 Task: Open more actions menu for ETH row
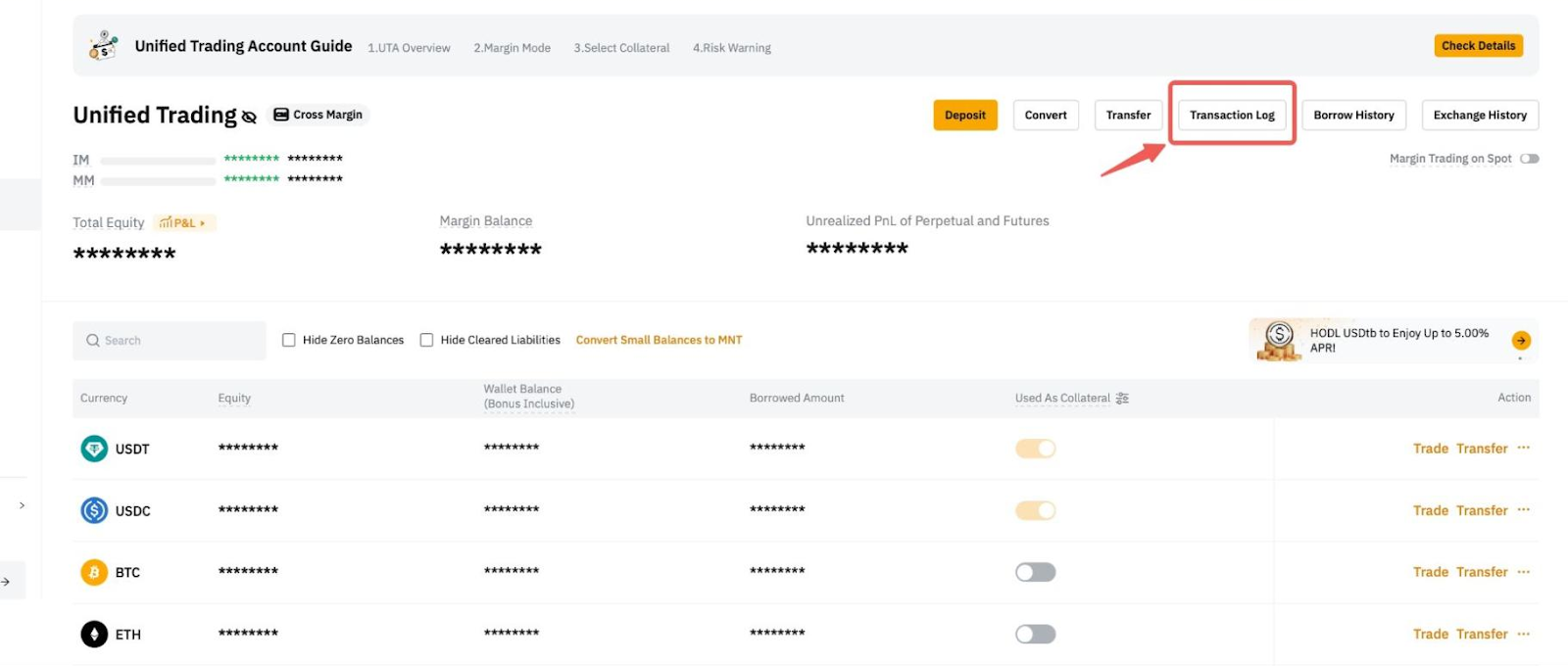pos(1523,634)
